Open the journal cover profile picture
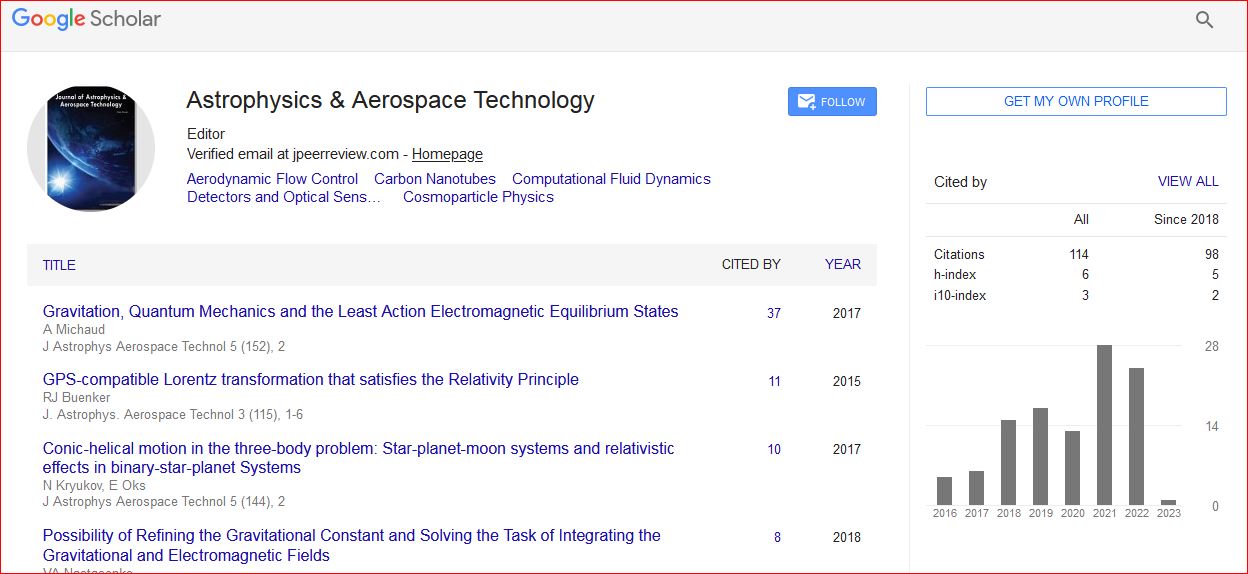 91,148
